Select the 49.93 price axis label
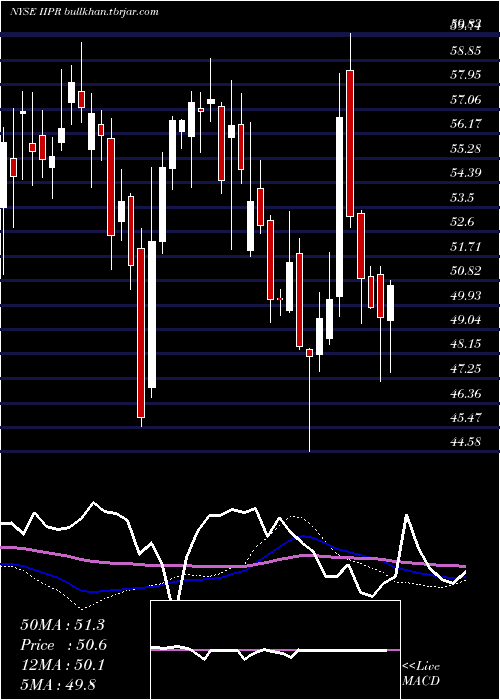Viewport: 500px width, 700px height. pyautogui.click(x=466, y=296)
